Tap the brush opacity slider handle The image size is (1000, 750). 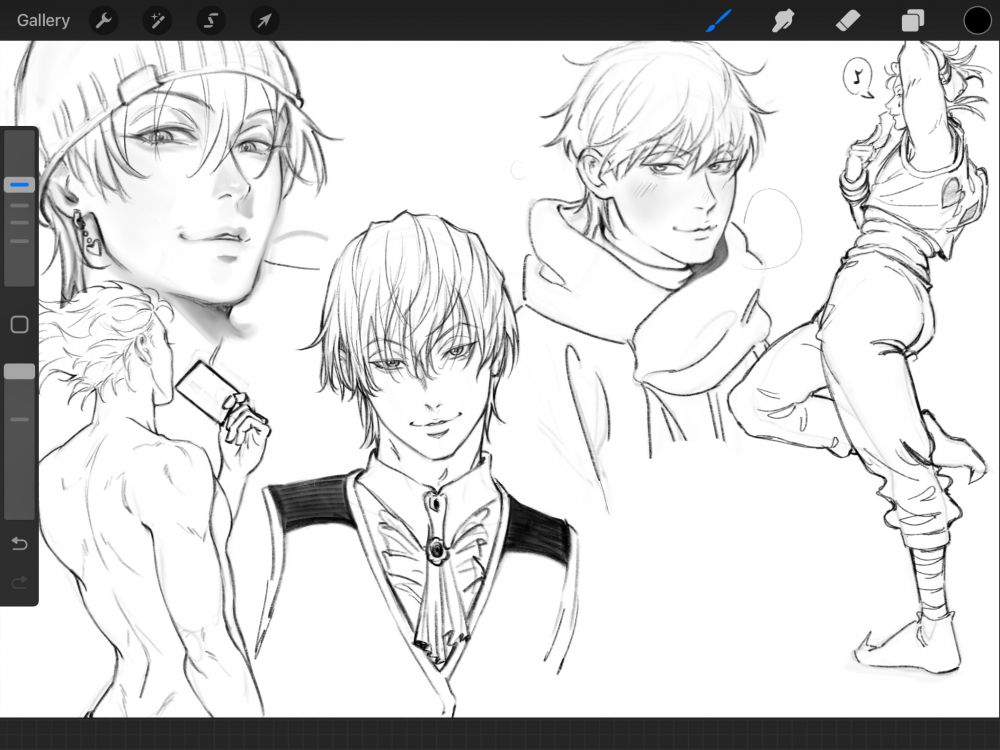pos(20,372)
